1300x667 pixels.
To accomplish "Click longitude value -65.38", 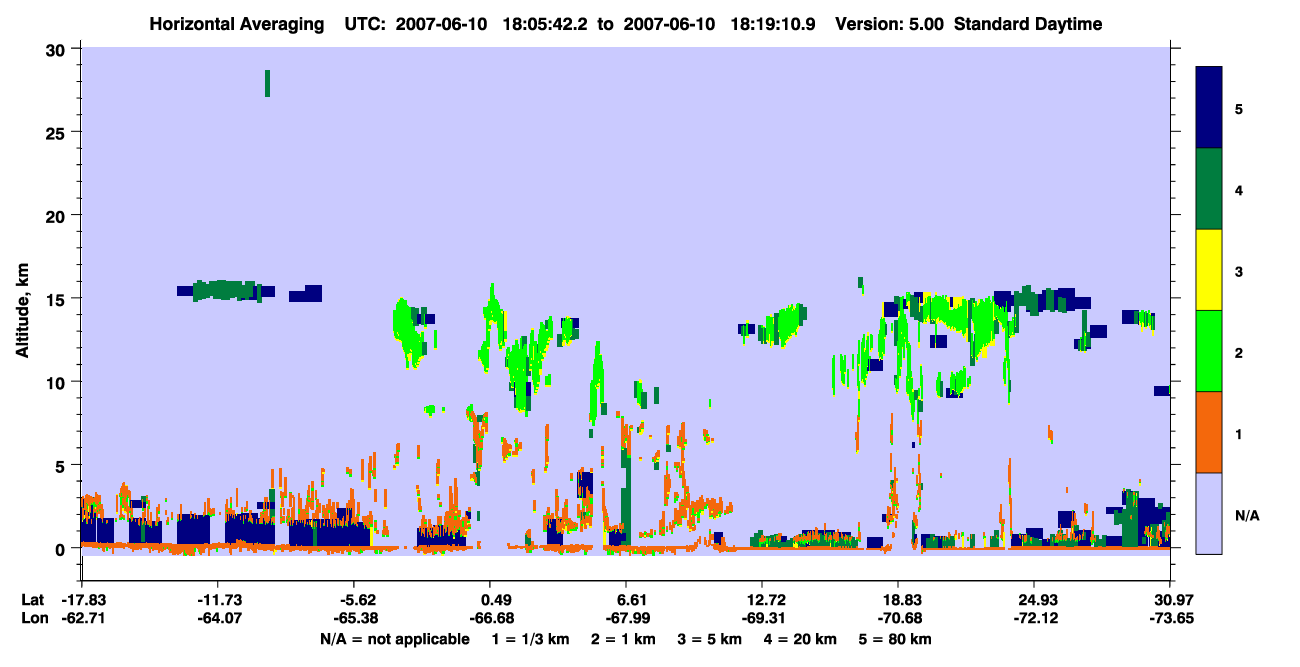I will point(354,618).
